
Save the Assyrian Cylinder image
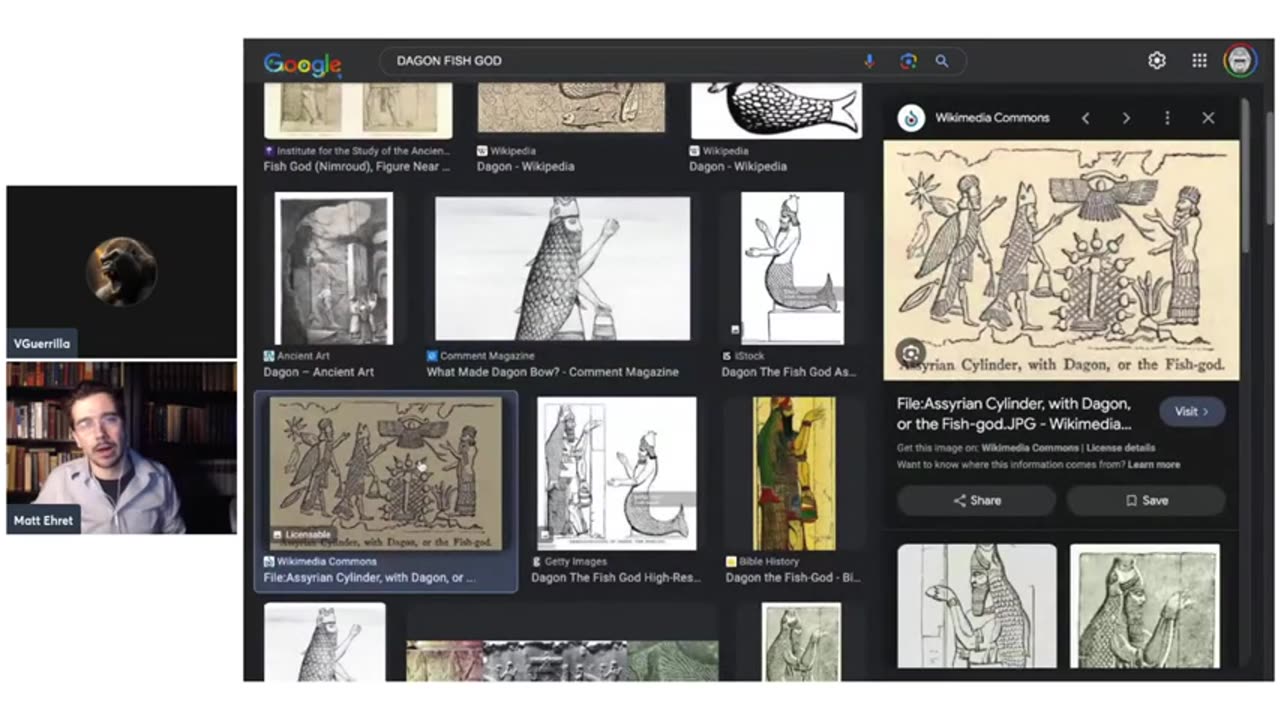tap(1146, 500)
